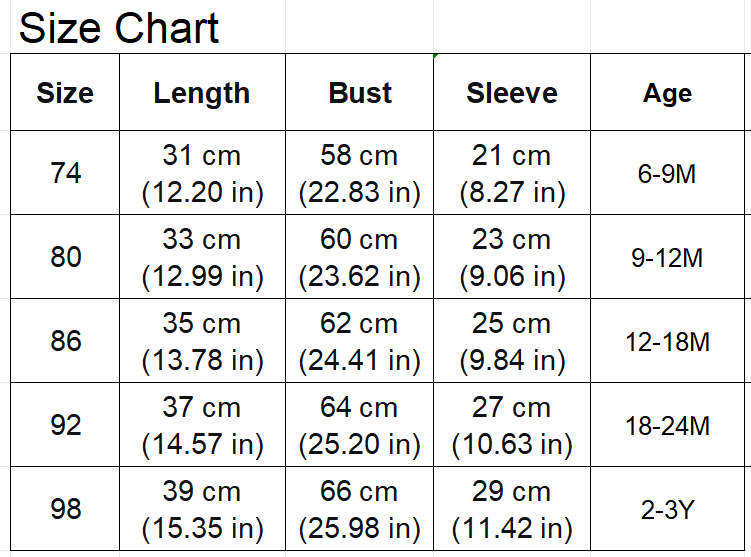Select the 60 cm bust cell
This screenshot has height=557, width=751.
360,257
